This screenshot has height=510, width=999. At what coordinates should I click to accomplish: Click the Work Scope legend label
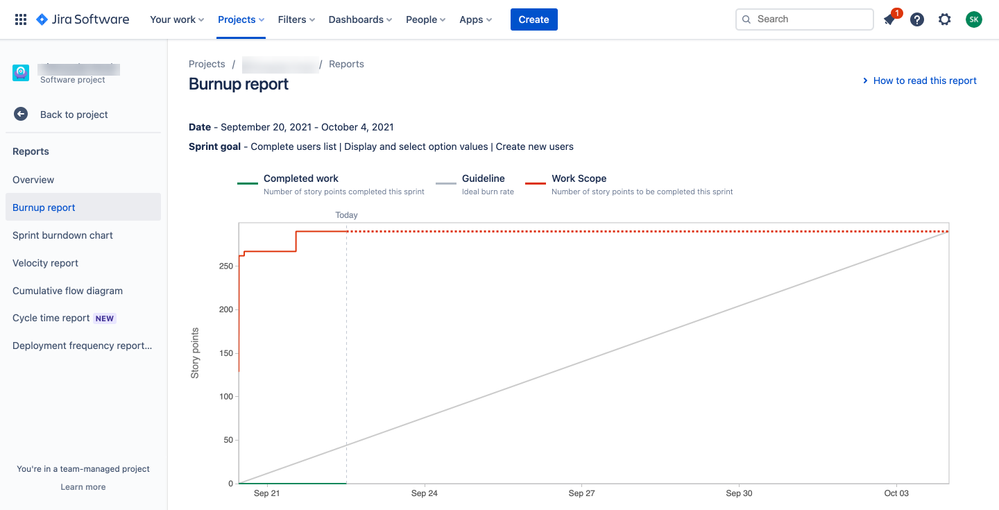coord(579,178)
